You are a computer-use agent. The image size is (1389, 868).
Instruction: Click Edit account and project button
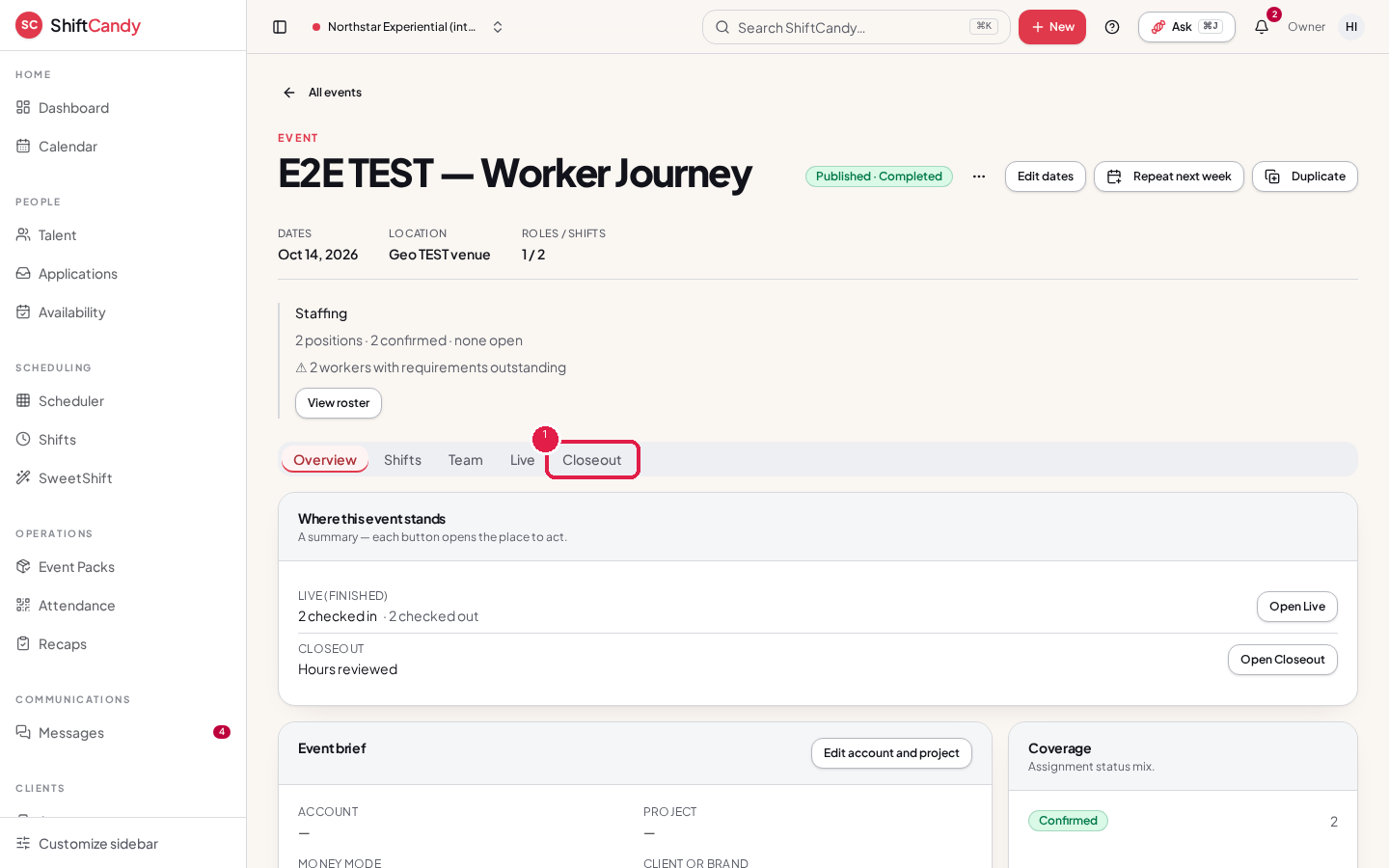pos(891,753)
